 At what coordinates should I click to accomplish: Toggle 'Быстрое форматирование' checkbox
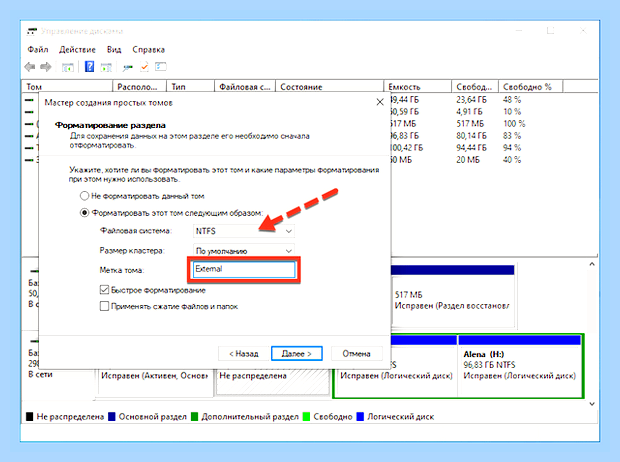coord(104,290)
